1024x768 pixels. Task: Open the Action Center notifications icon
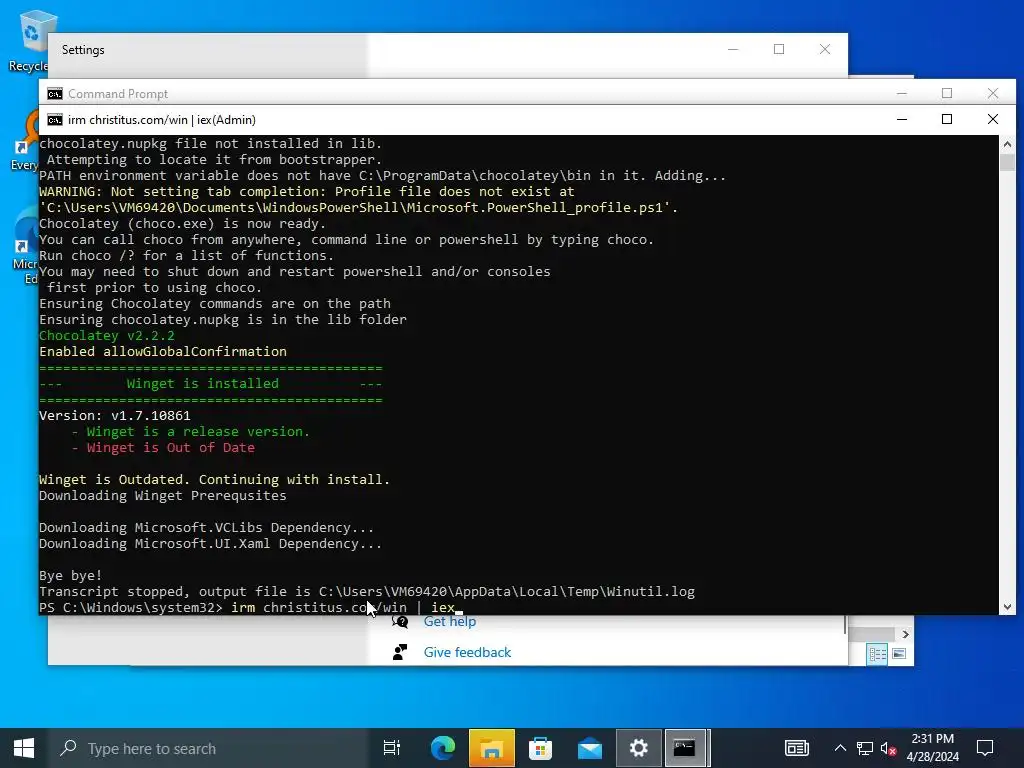985,748
